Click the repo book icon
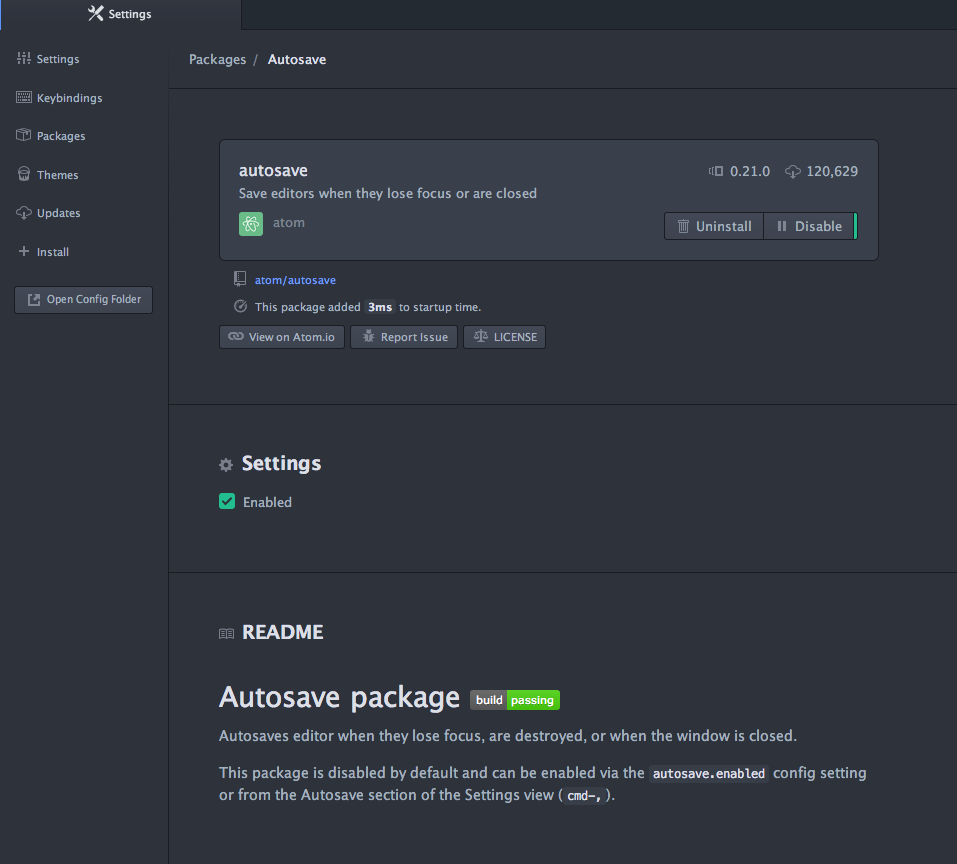The height and width of the screenshot is (864, 957). pos(240,279)
